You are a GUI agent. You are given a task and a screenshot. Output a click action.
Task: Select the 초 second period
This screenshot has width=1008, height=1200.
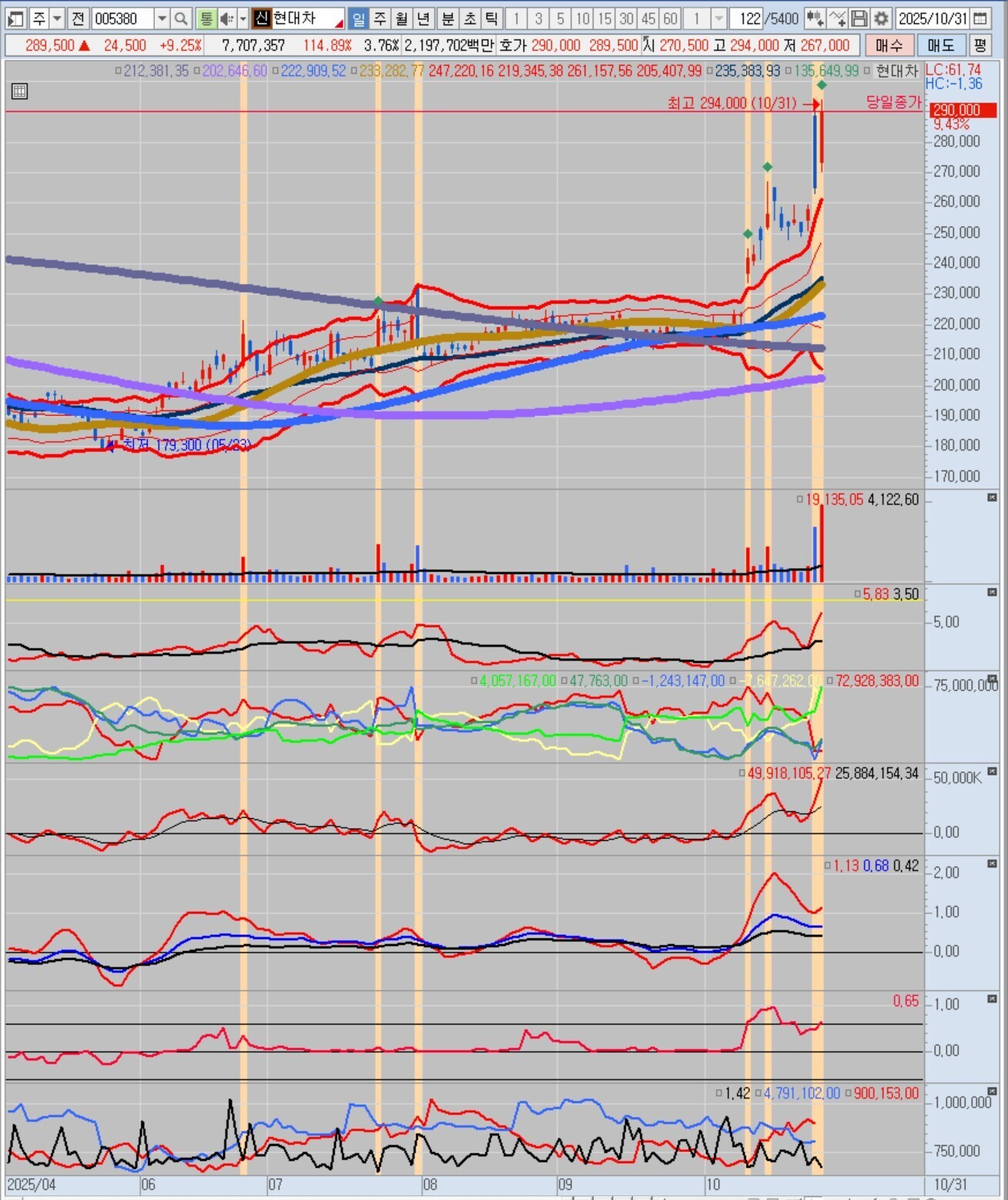pyautogui.click(x=469, y=18)
